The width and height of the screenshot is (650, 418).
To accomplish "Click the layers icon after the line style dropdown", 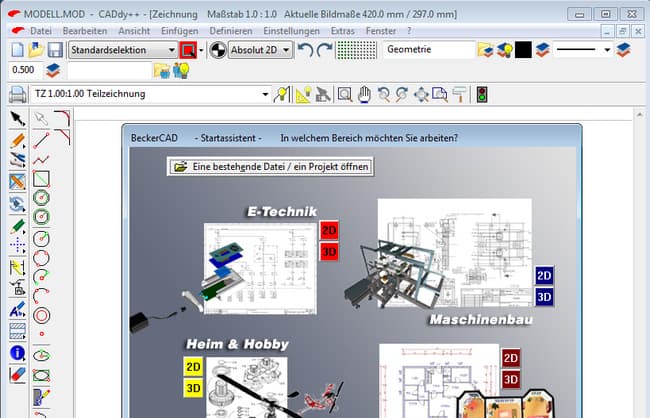I will 623,50.
